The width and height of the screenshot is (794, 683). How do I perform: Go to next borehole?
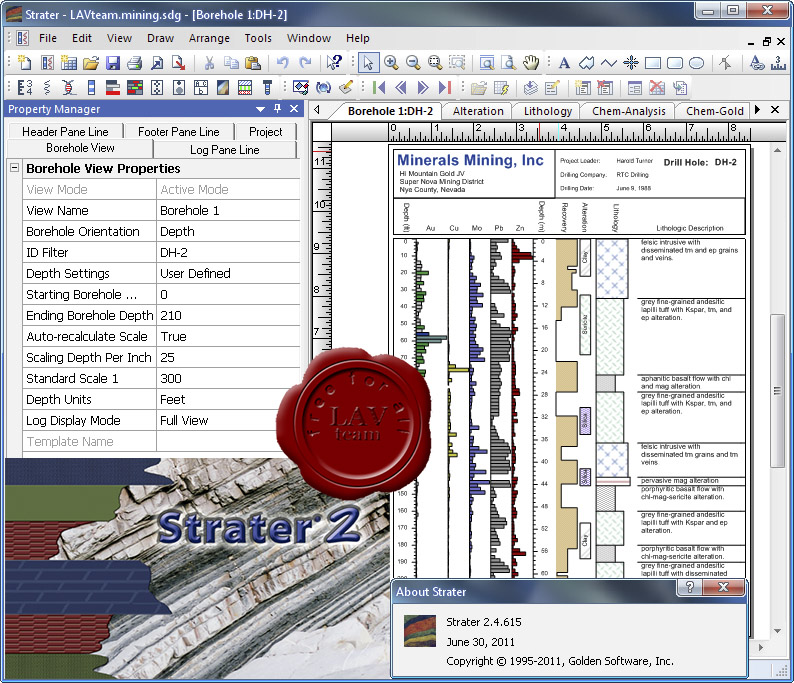coord(422,88)
